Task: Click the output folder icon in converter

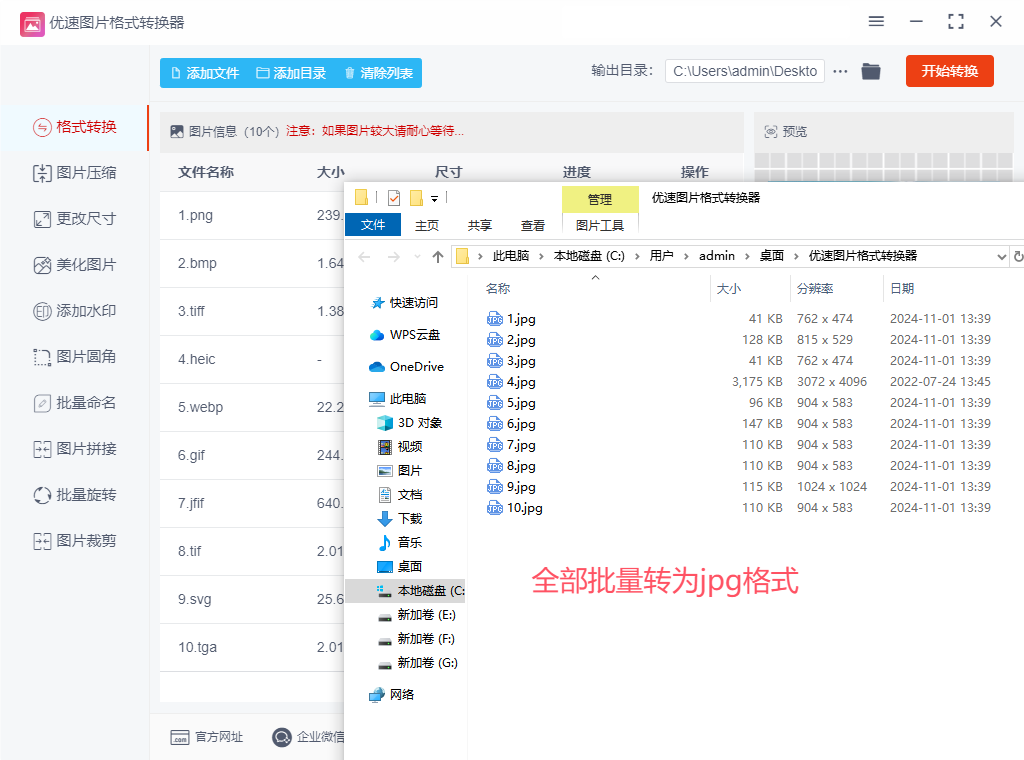Action: pos(871,71)
